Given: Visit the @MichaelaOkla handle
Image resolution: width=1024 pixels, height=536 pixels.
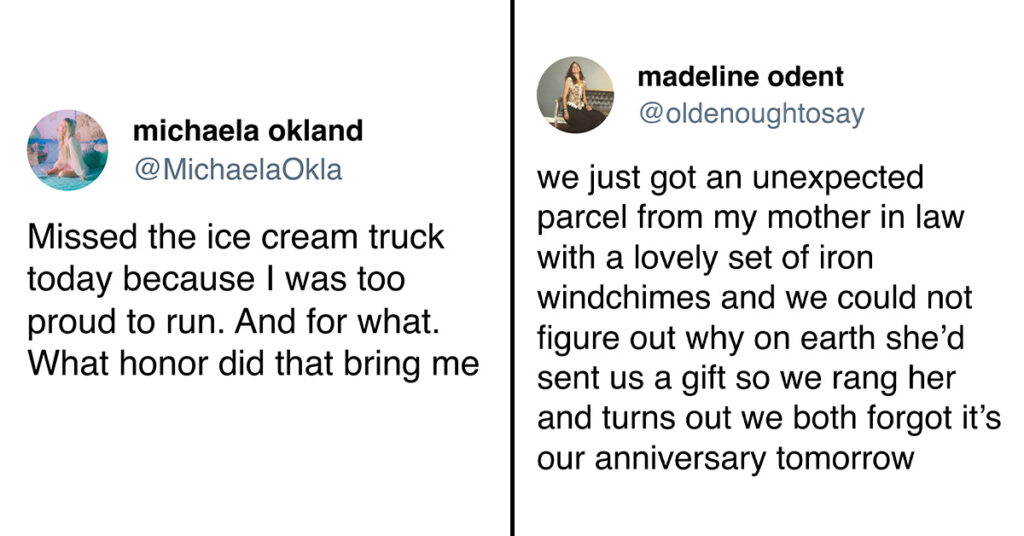Looking at the screenshot, I should point(238,170).
